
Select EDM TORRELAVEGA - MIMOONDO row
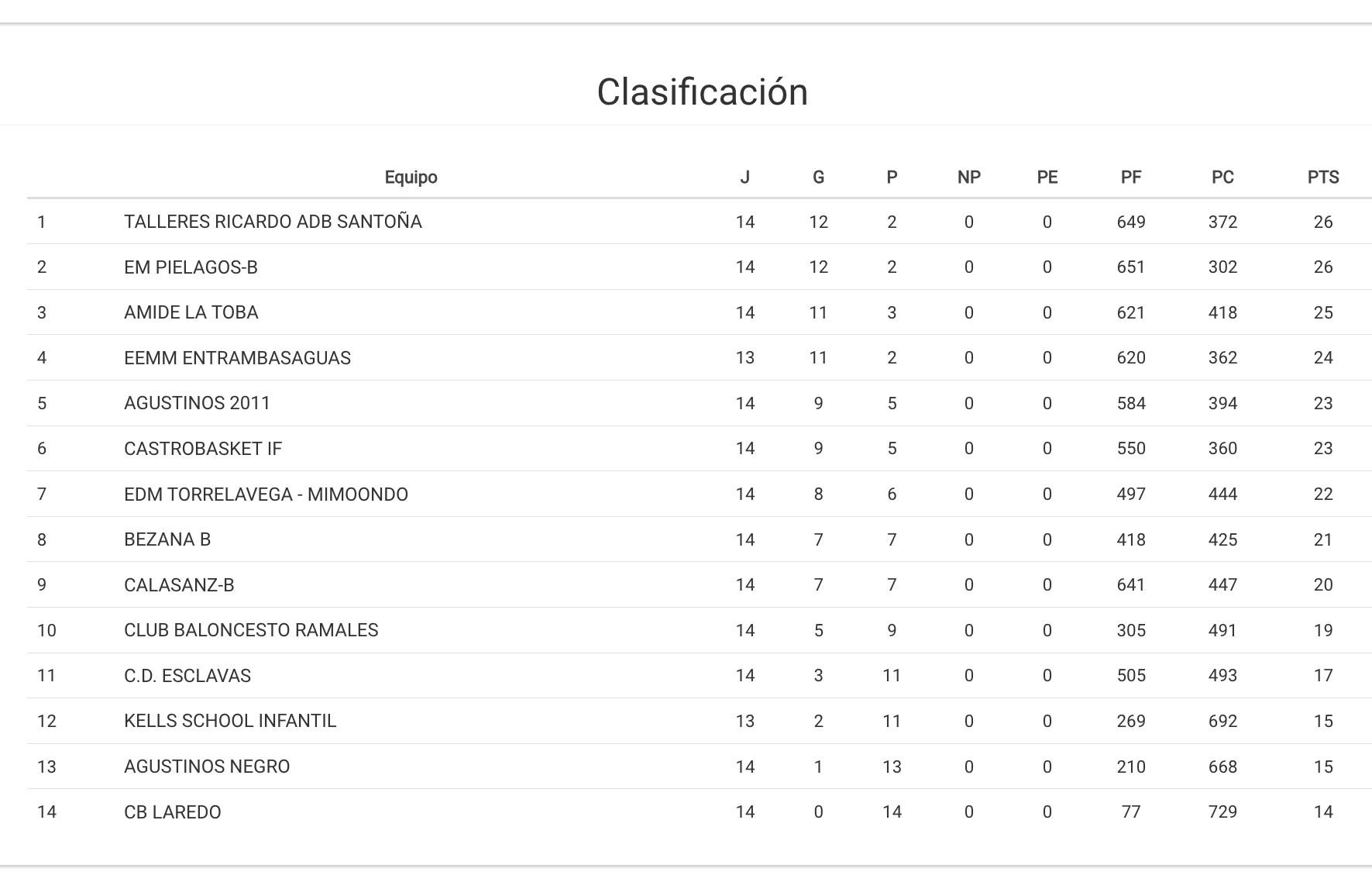[266, 494]
